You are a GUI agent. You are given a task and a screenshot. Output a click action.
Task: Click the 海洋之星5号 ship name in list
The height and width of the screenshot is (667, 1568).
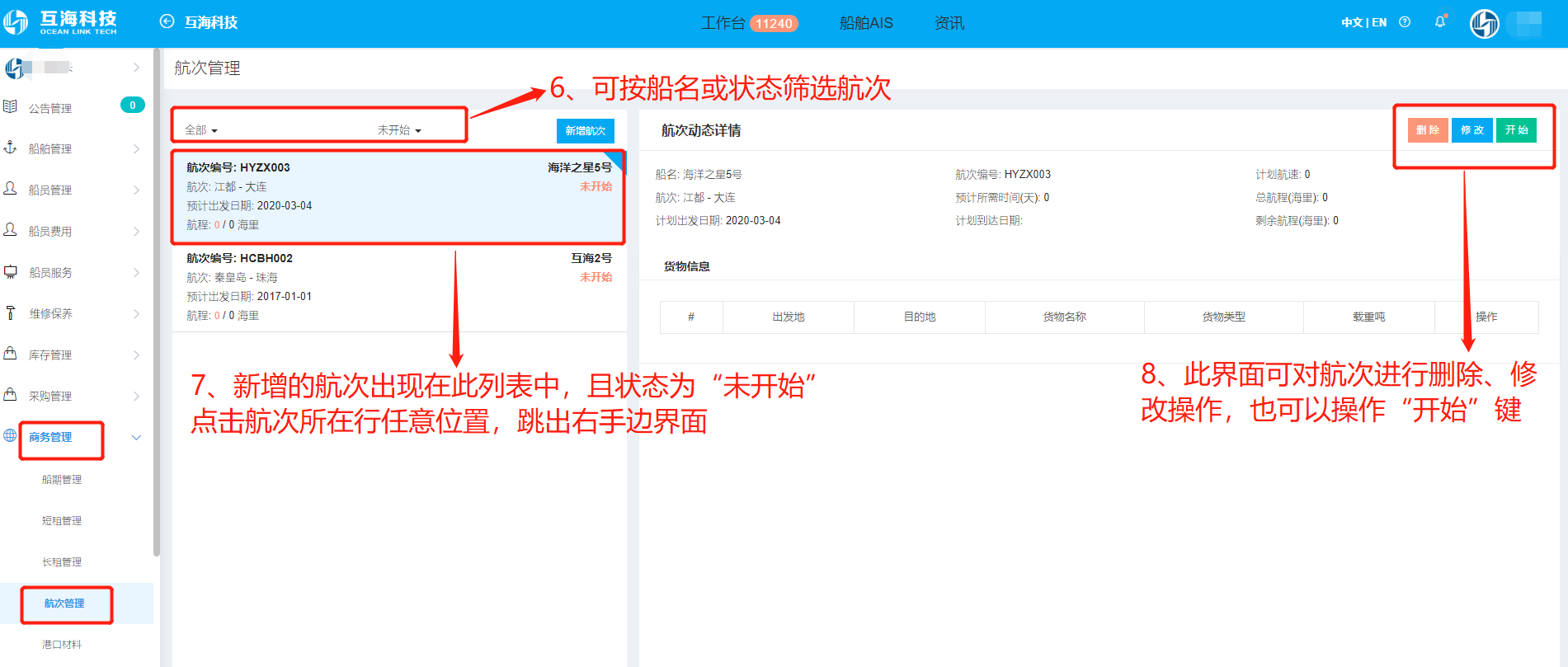[x=580, y=167]
